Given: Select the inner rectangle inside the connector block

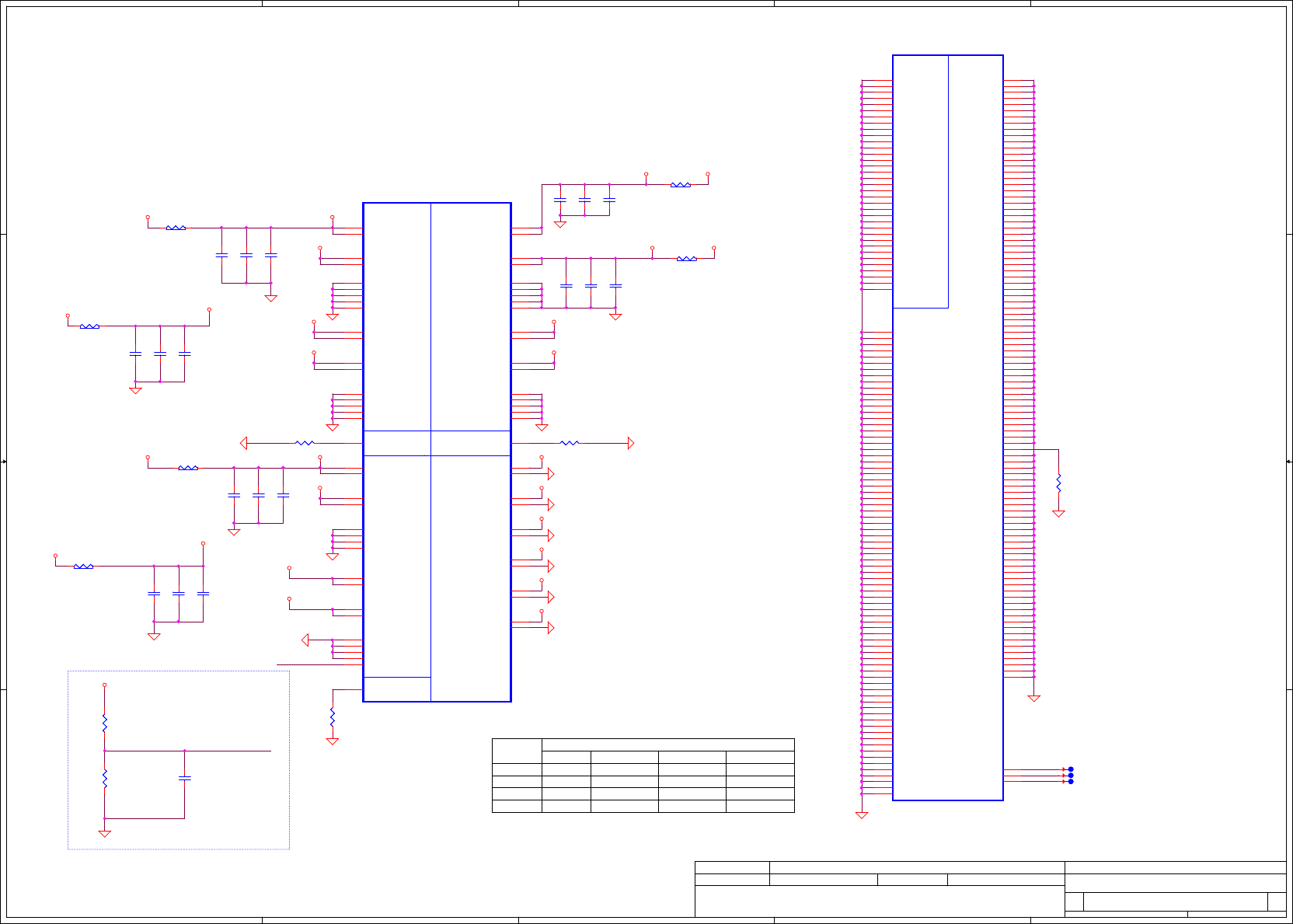Looking at the screenshot, I should tap(921, 181).
